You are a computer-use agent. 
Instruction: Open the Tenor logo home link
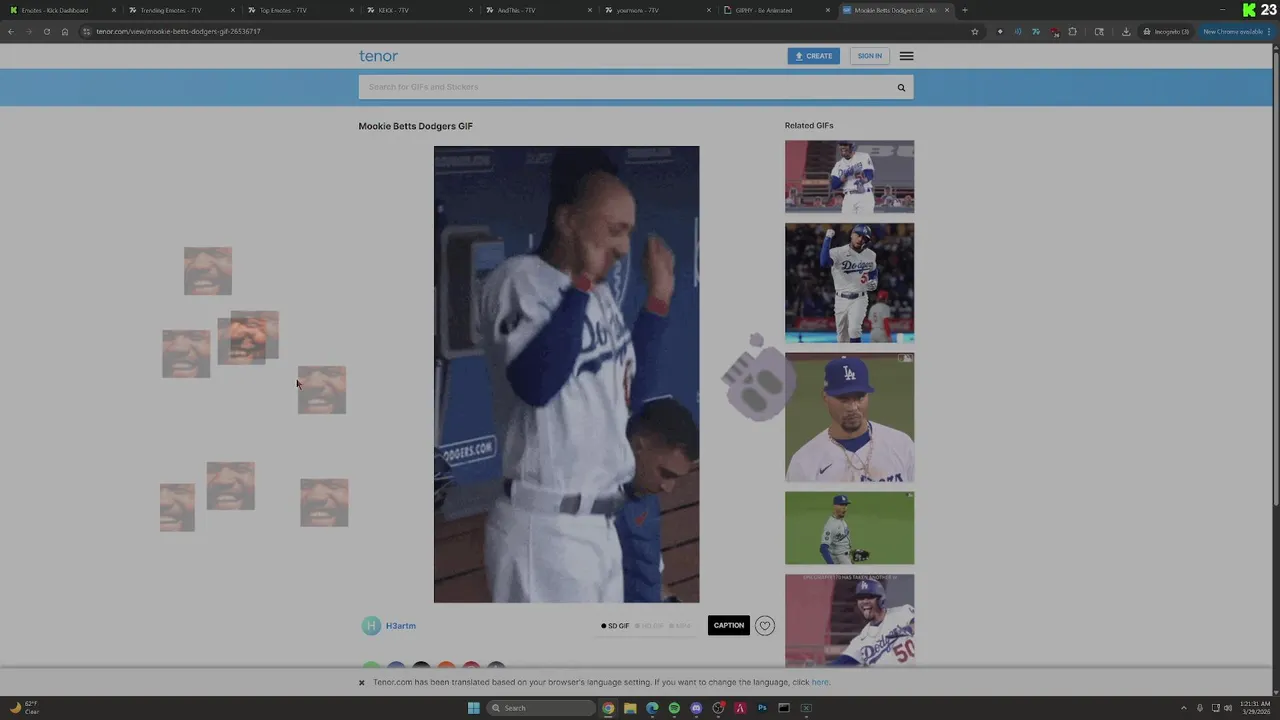[378, 56]
